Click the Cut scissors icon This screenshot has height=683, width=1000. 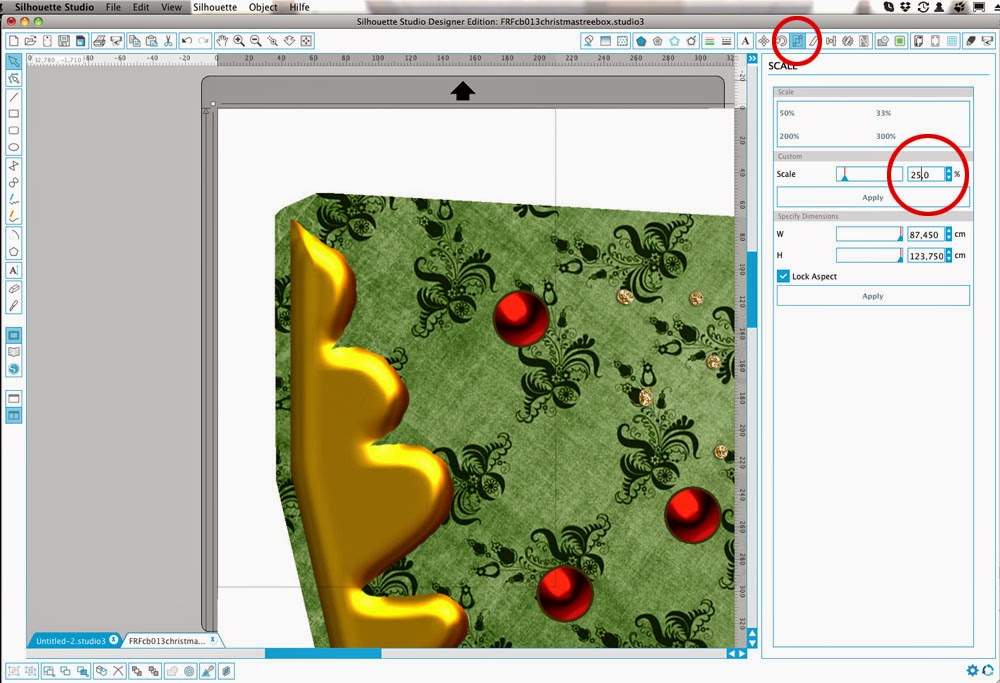(x=168, y=41)
